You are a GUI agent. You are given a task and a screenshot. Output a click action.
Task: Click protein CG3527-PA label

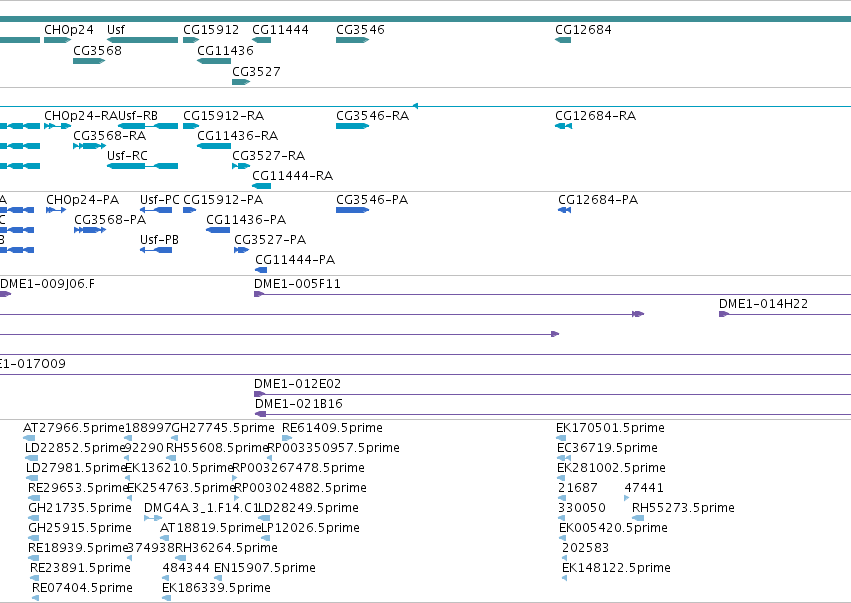click(270, 240)
